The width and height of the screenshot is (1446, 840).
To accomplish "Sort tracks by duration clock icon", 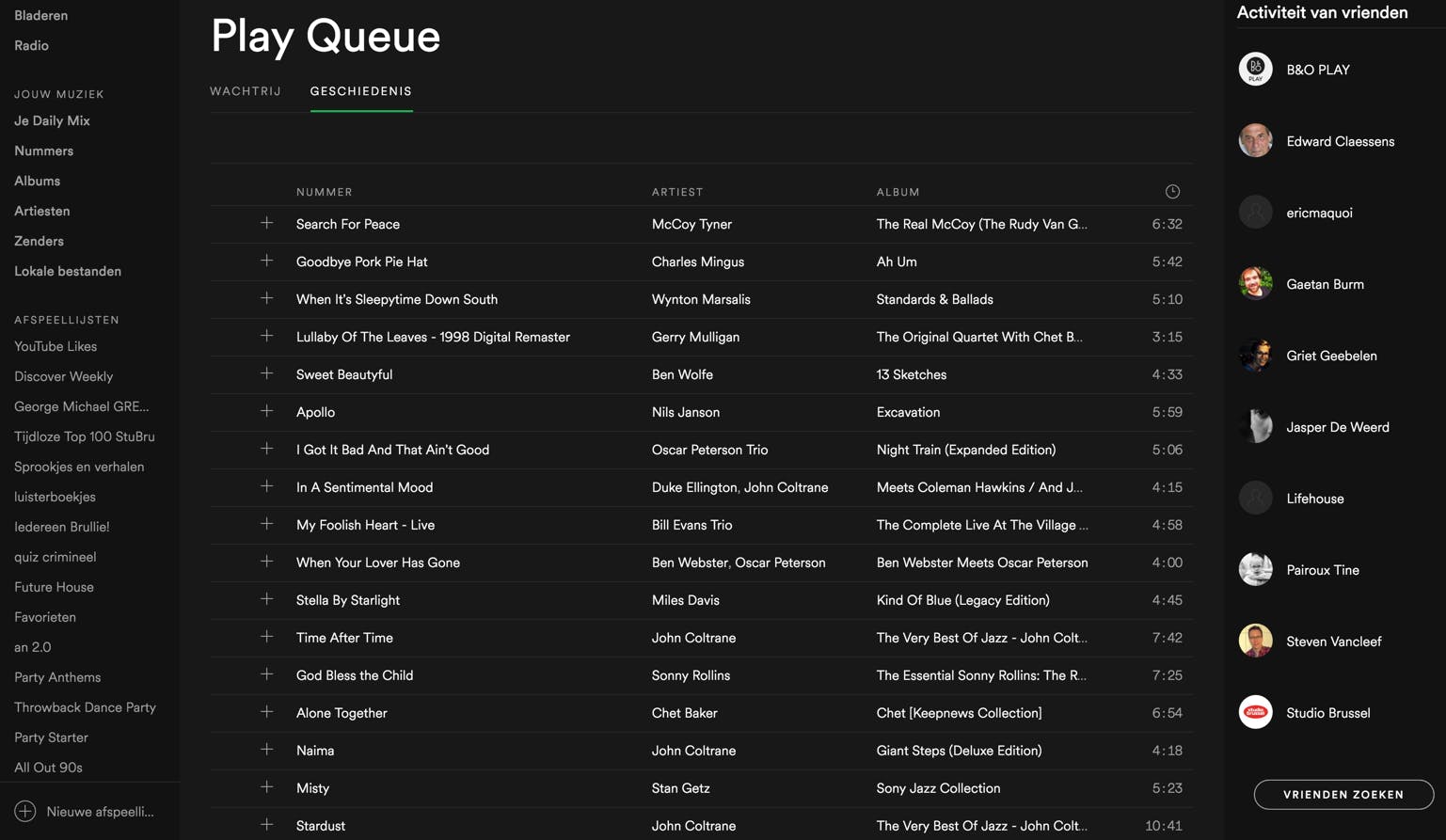I will coord(1172,192).
